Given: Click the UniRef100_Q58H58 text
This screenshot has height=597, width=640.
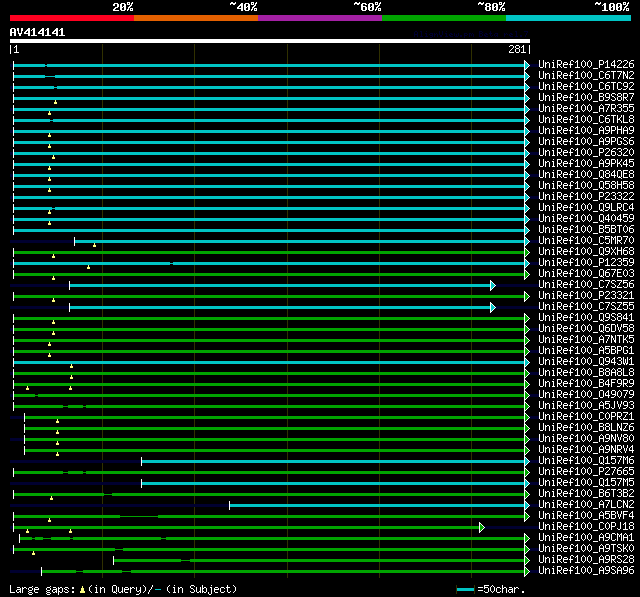Looking at the screenshot, I should [586, 186].
